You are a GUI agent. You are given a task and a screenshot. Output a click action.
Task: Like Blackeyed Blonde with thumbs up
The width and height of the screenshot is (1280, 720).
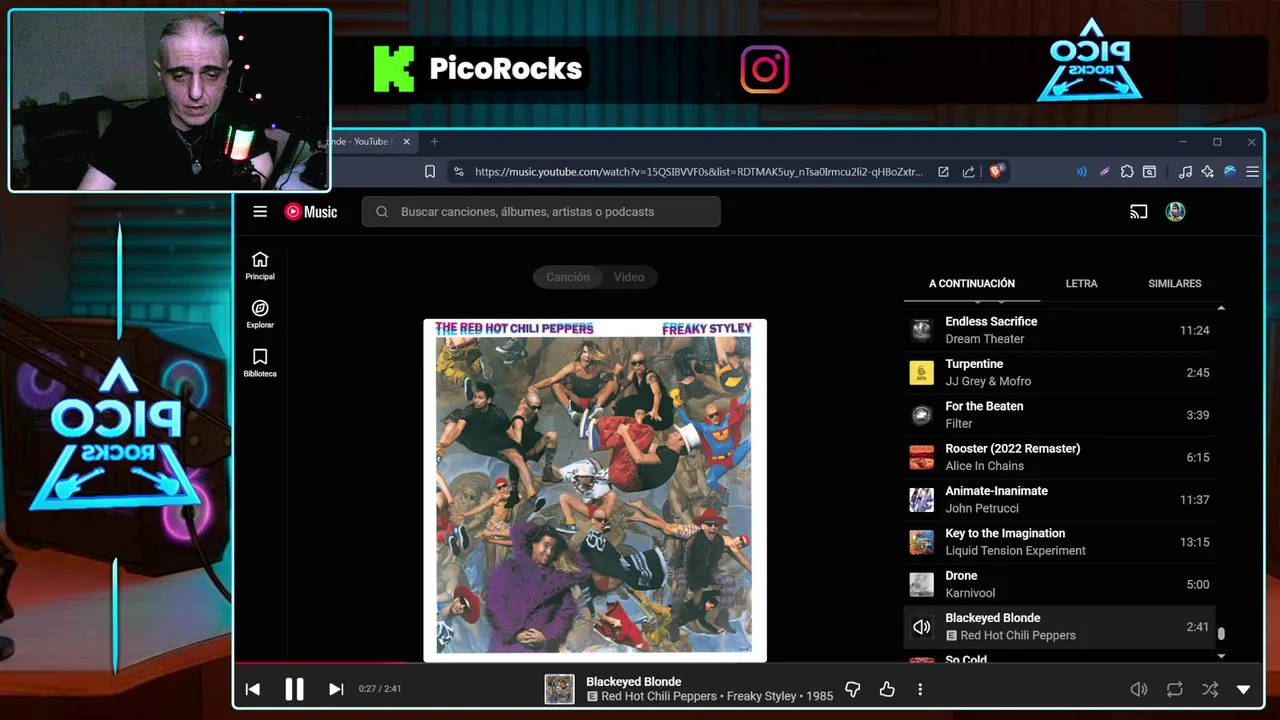tap(887, 689)
